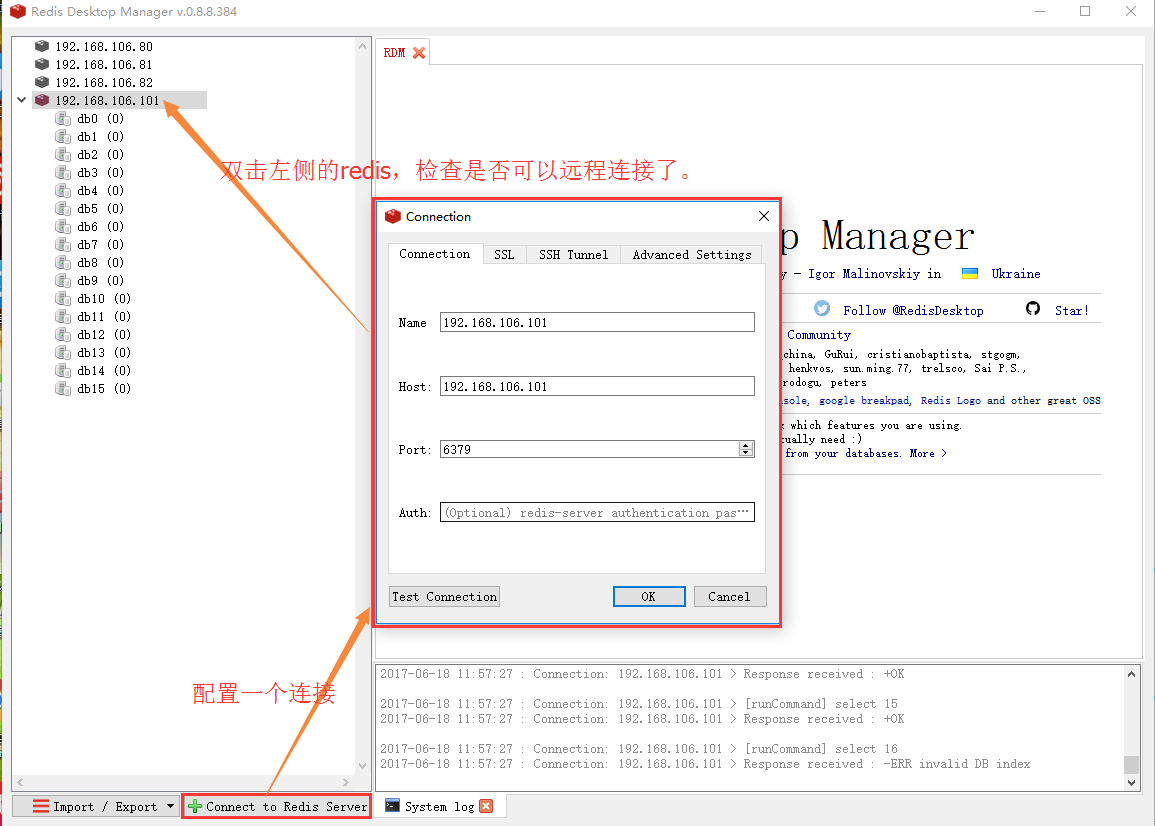This screenshot has width=1155, height=826.
Task: Click Import / Export menu icon
Action: [x=41, y=807]
